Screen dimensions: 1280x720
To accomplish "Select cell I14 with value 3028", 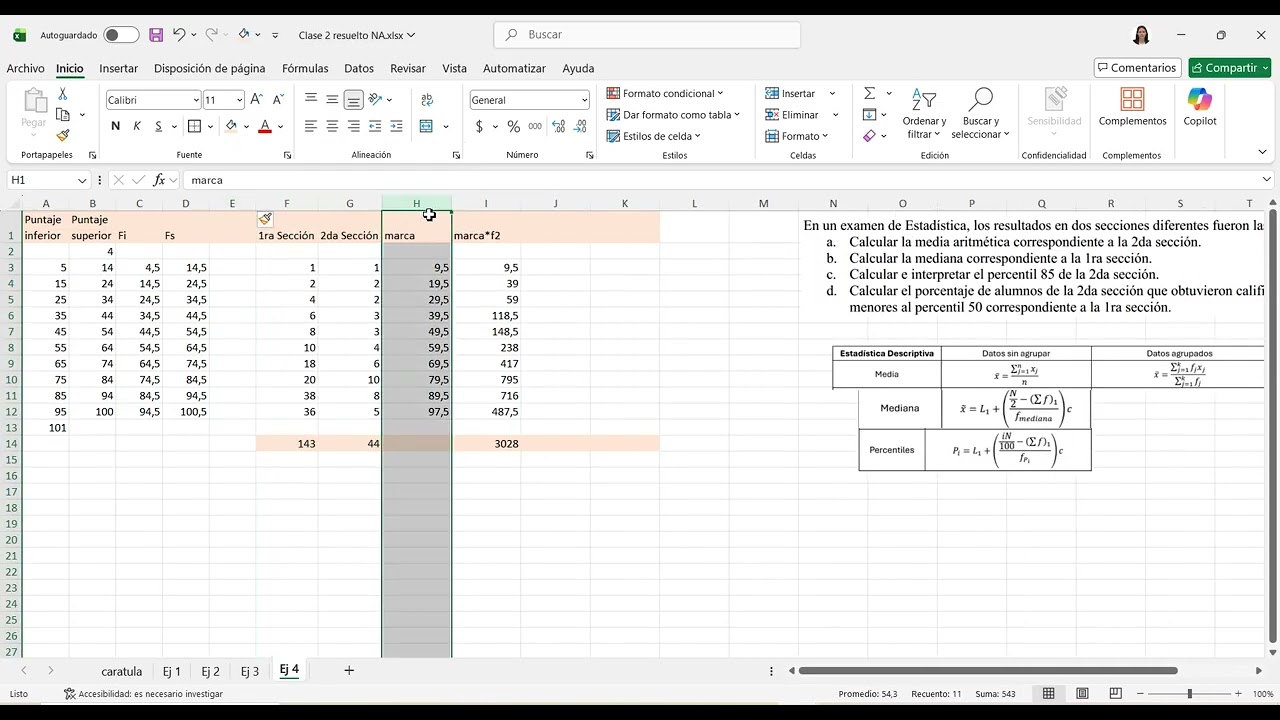I will point(486,443).
